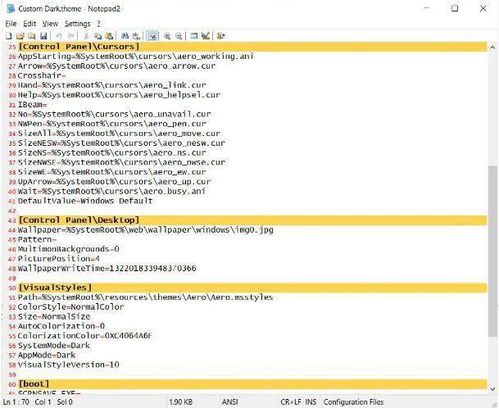Click the Open file folder icon

pyautogui.click(x=20, y=36)
